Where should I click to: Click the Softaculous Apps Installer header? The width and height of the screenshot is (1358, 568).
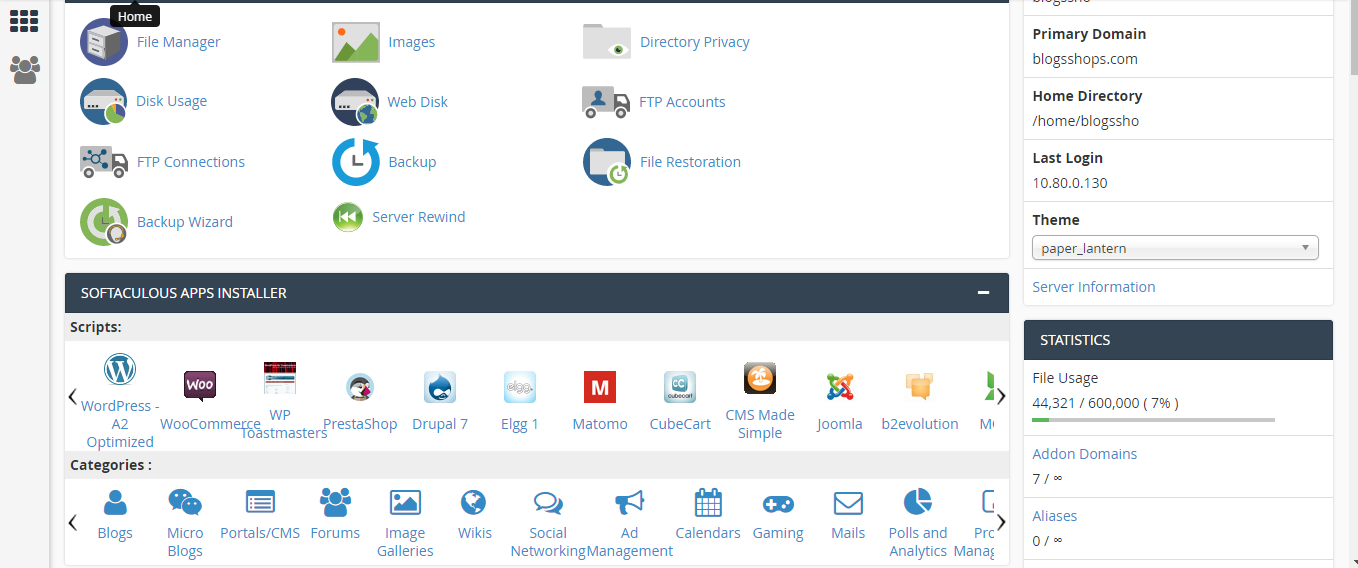click(537, 293)
